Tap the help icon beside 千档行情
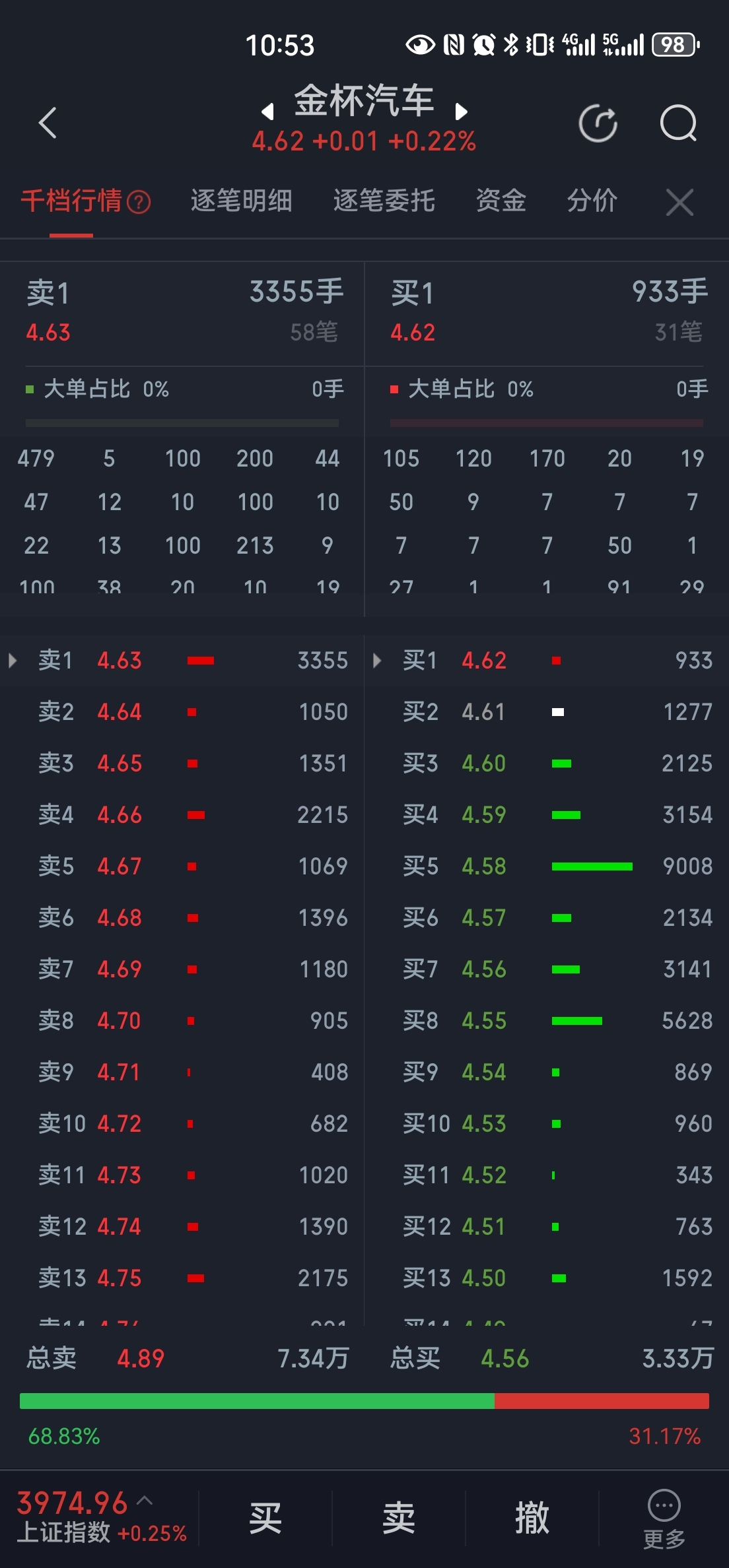The height and width of the screenshot is (1568, 729). coord(139,202)
